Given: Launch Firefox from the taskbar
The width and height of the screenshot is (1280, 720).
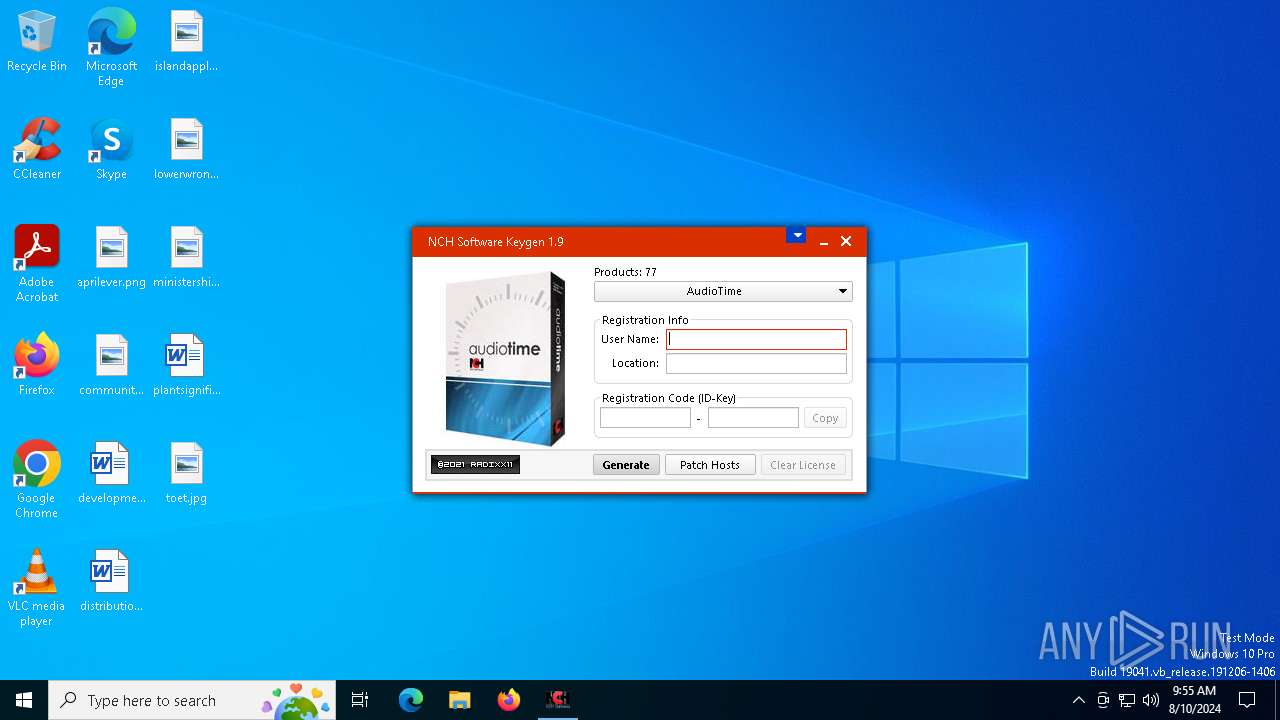Looking at the screenshot, I should tap(508, 700).
